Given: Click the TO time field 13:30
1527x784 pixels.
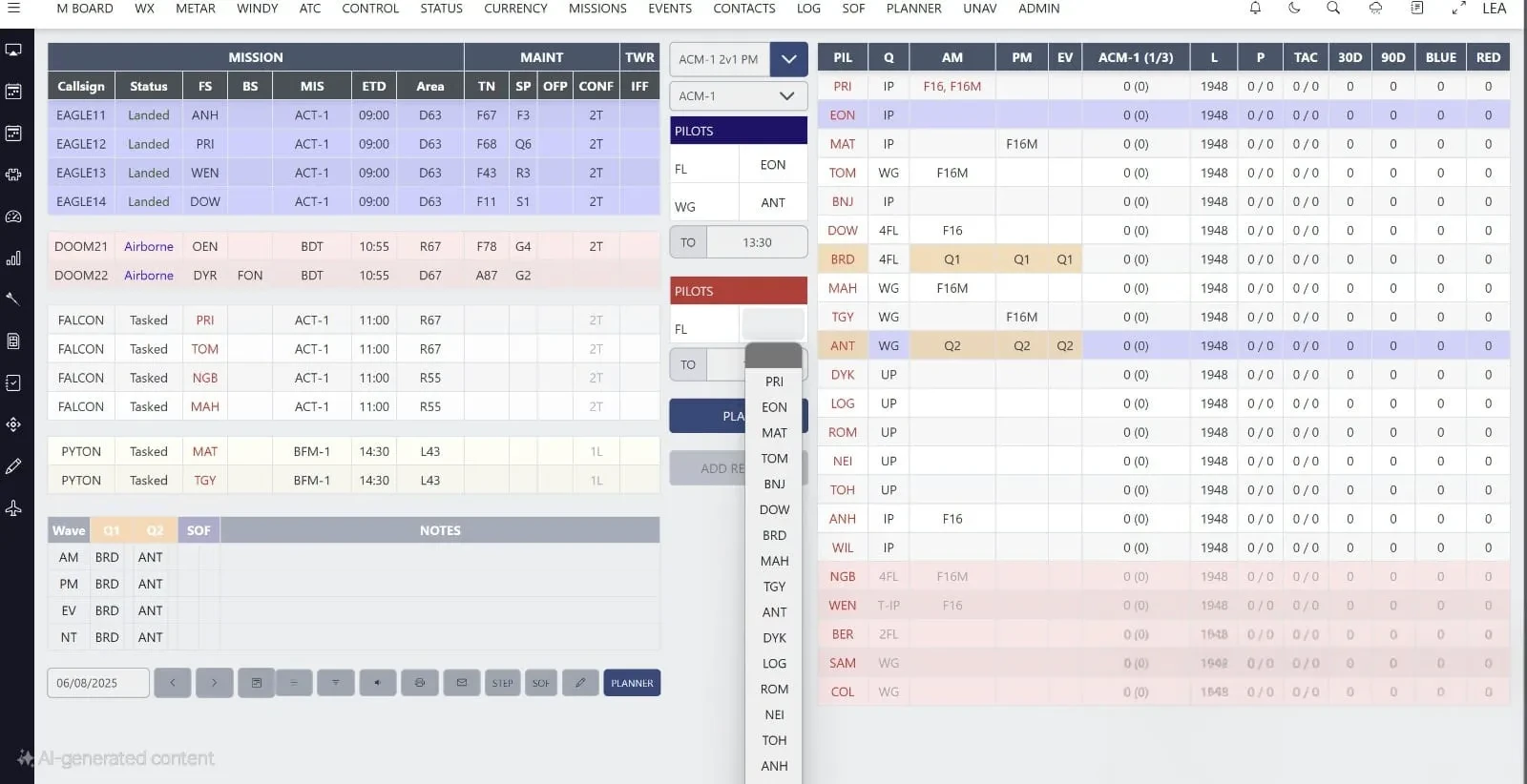Looking at the screenshot, I should pyautogui.click(x=757, y=243).
